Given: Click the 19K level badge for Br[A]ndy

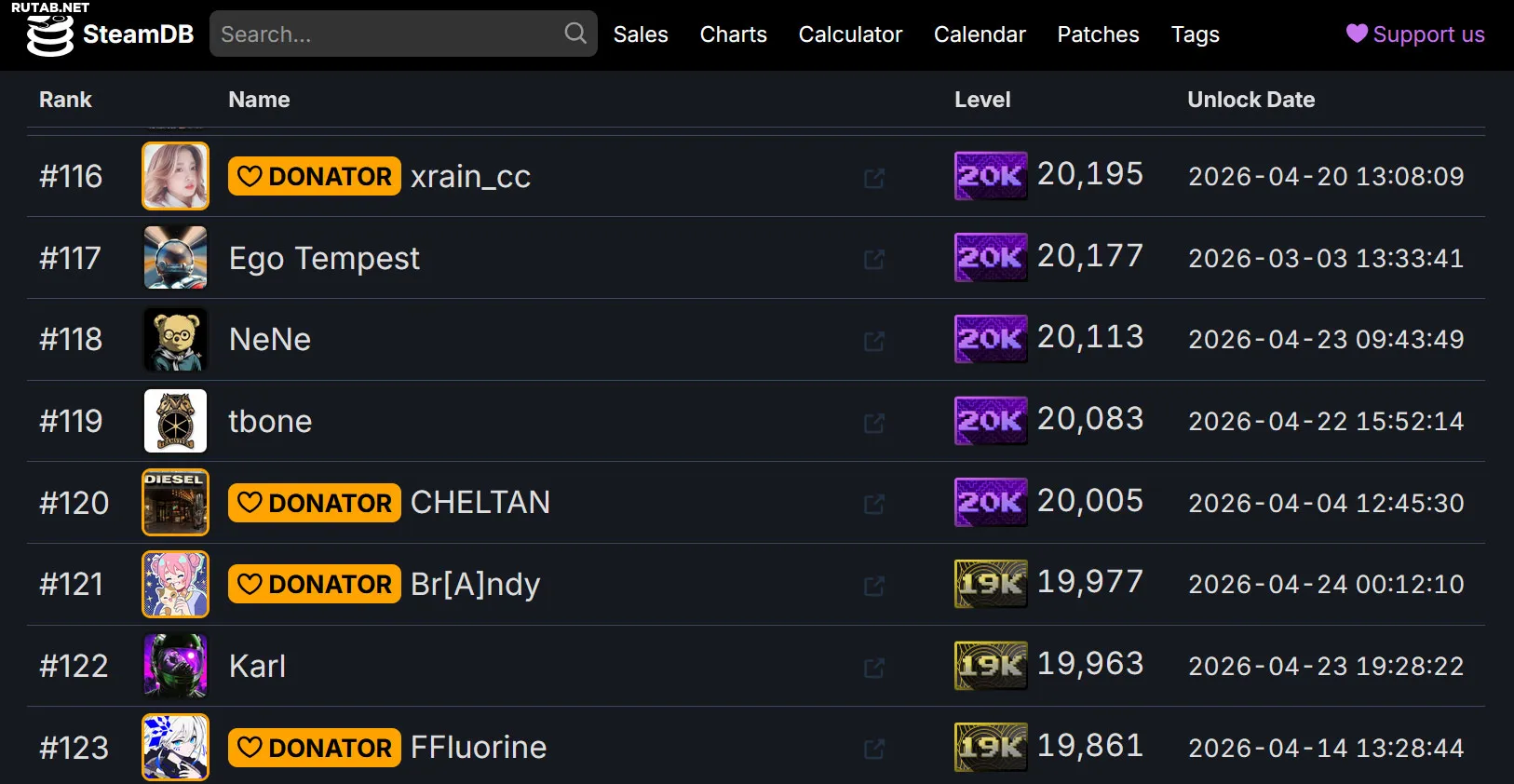Looking at the screenshot, I should tap(990, 584).
